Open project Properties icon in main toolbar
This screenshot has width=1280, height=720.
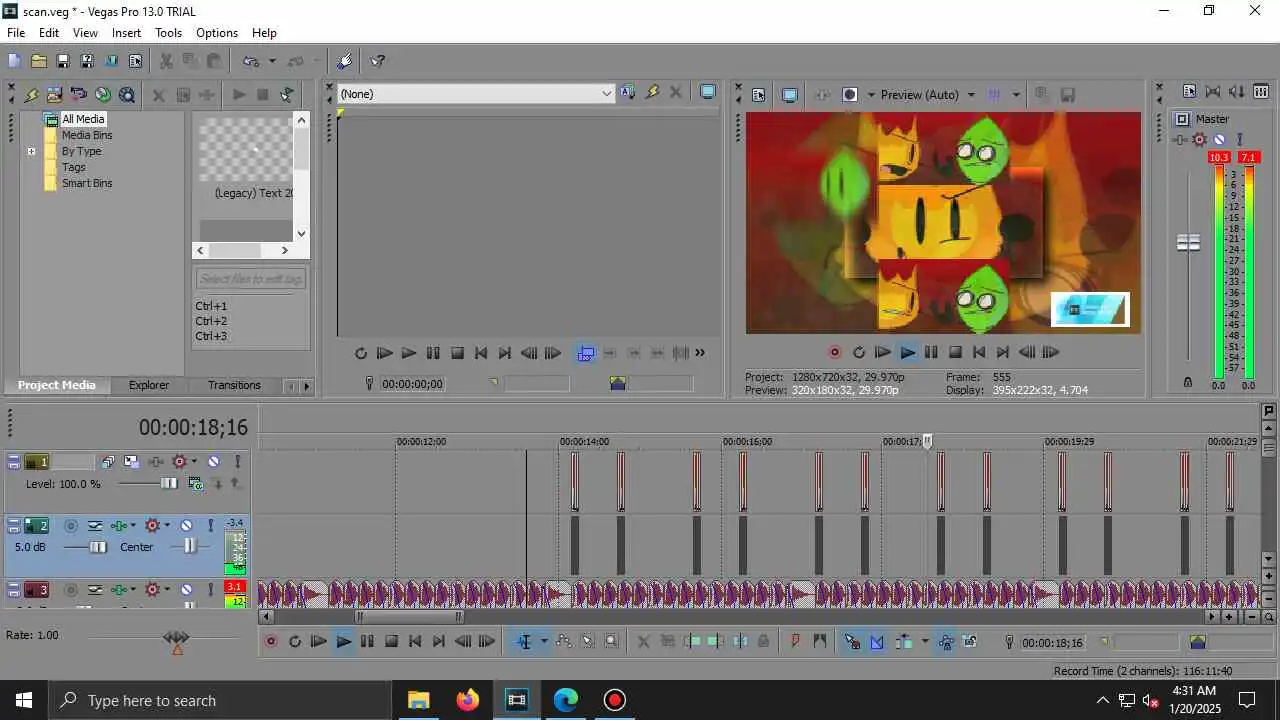135,61
